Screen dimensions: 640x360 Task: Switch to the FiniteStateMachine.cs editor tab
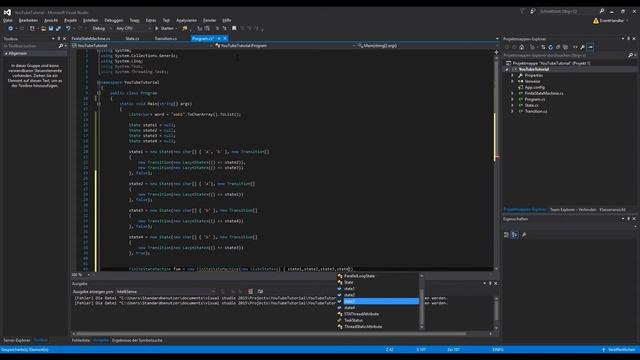91,39
